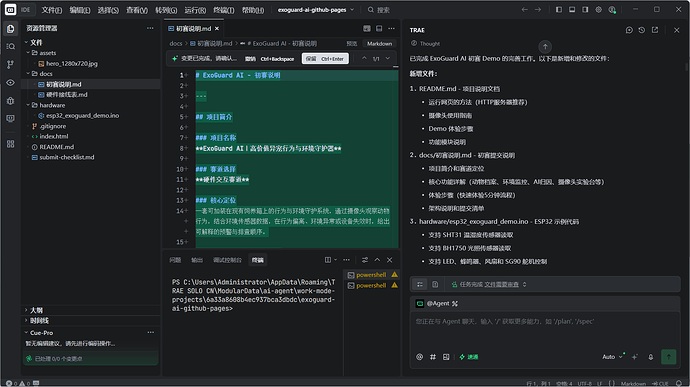The width and height of the screenshot is (690, 387).
Task: Toggle the bottom panel layout icon
Action: 572,10
